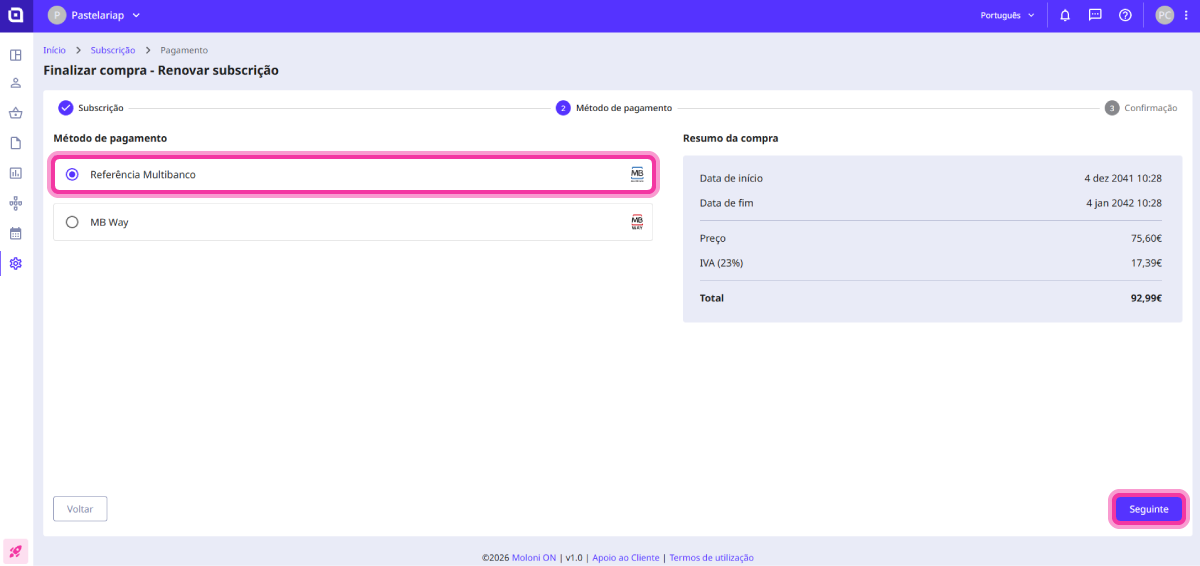Click the start date 4 dez 2041 10:28
Screen dimensions: 1200x566
(1123, 178)
